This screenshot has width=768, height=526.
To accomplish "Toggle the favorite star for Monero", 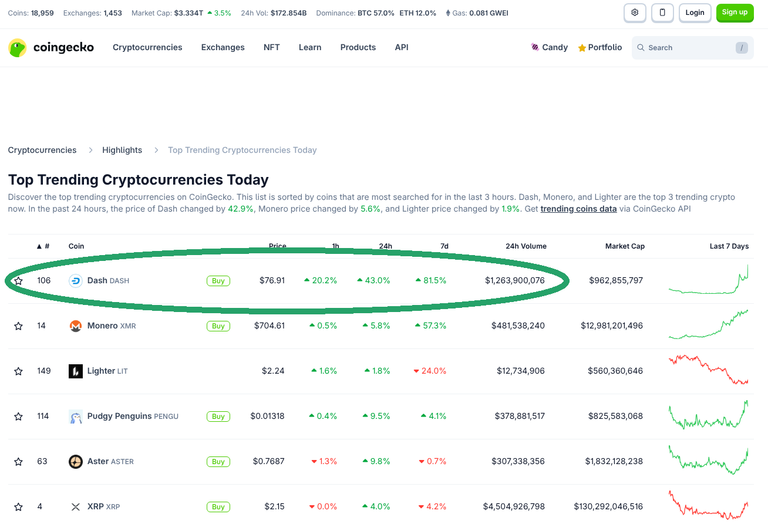I will click(18, 326).
